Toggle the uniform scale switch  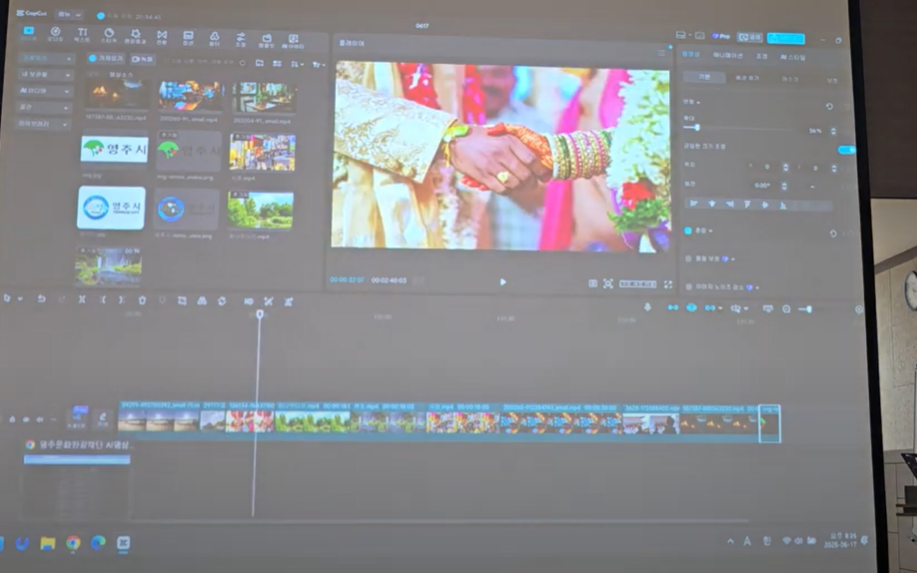coord(846,150)
